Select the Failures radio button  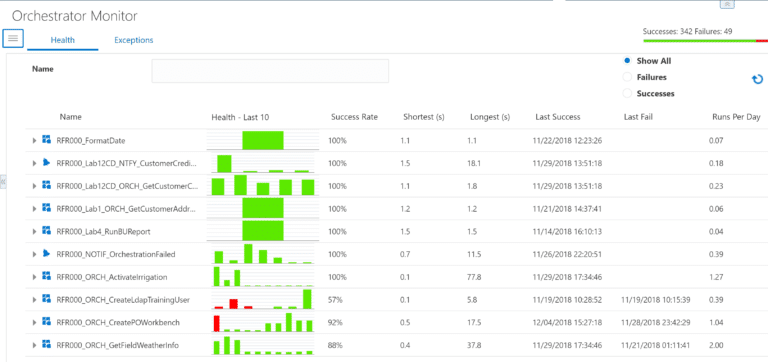coord(626,77)
